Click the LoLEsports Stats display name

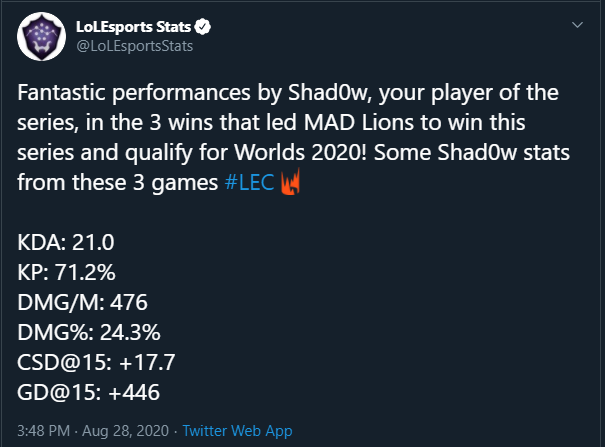pos(134,27)
